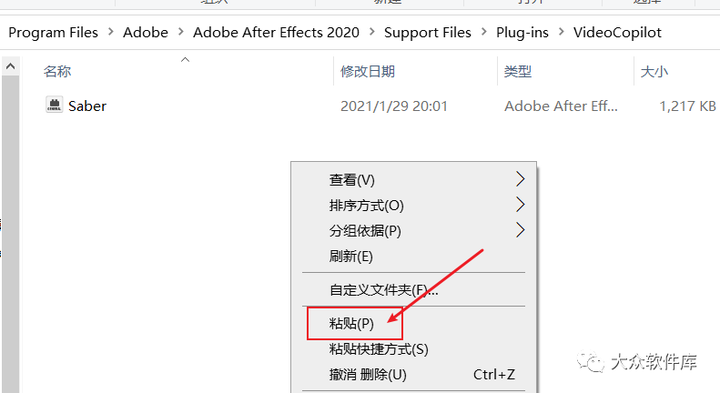Expand the chevron after Program Files
Viewport: 720px width, 393px height.
pos(111,32)
